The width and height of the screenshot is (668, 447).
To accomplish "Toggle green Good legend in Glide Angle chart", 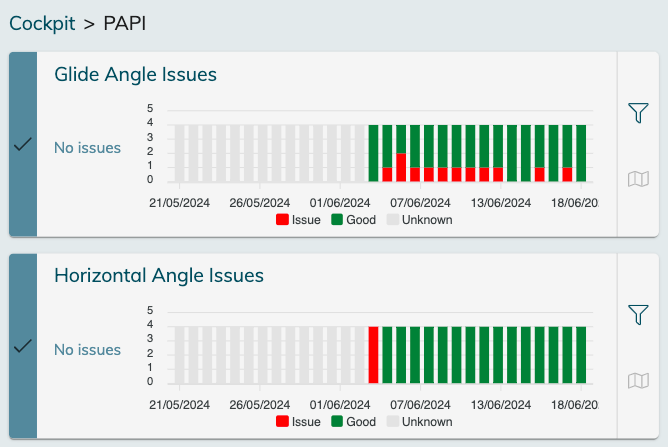I will point(353,220).
